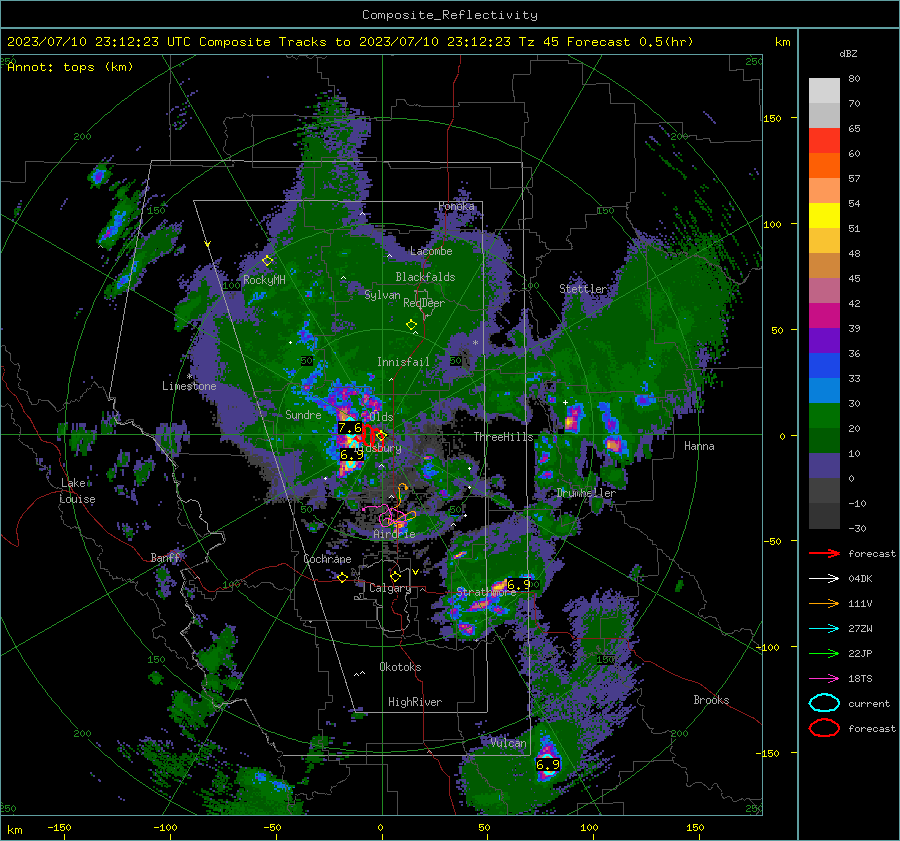
Task: Click the ThreeHills town label
Action: click(503, 437)
